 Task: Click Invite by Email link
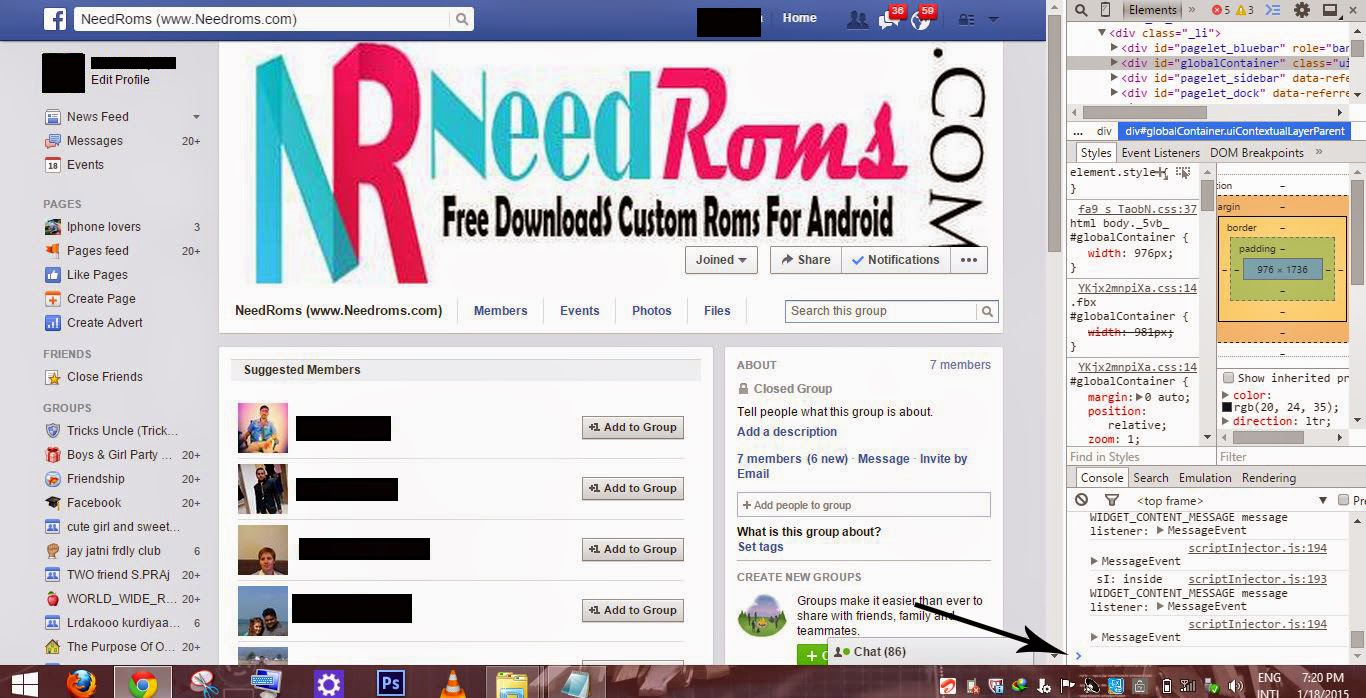852,466
